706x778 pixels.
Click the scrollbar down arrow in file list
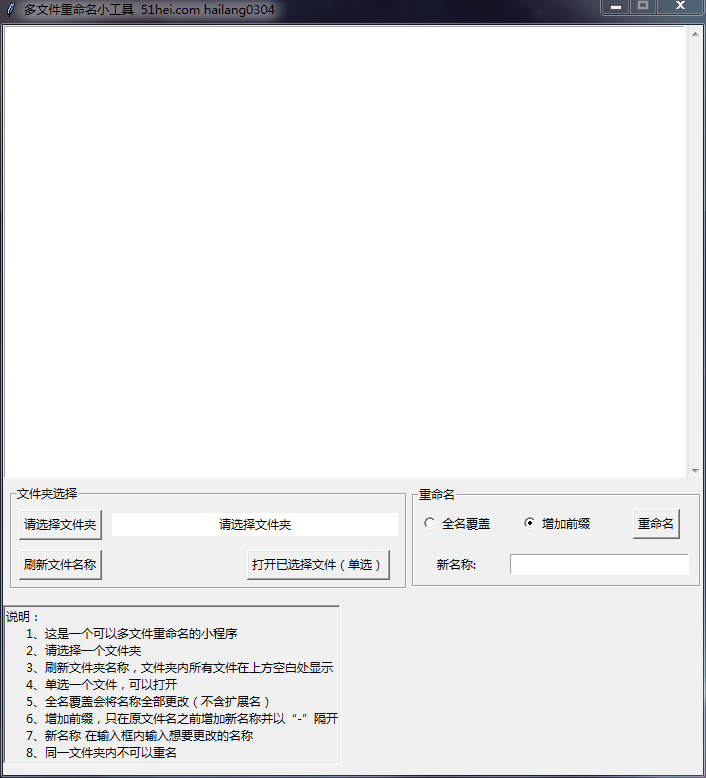click(x=695, y=470)
